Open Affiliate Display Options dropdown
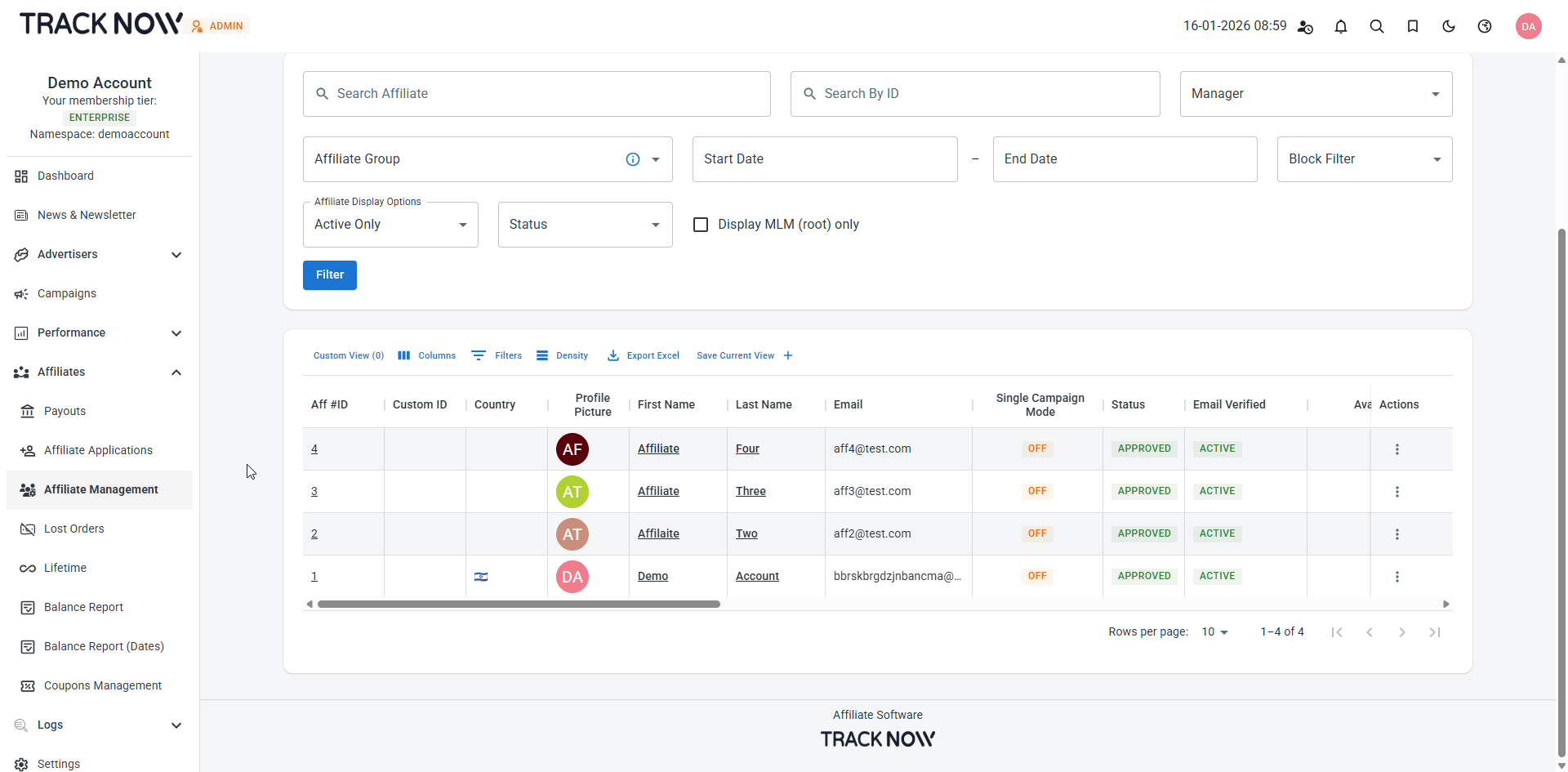The height and width of the screenshot is (772, 1568). (390, 225)
